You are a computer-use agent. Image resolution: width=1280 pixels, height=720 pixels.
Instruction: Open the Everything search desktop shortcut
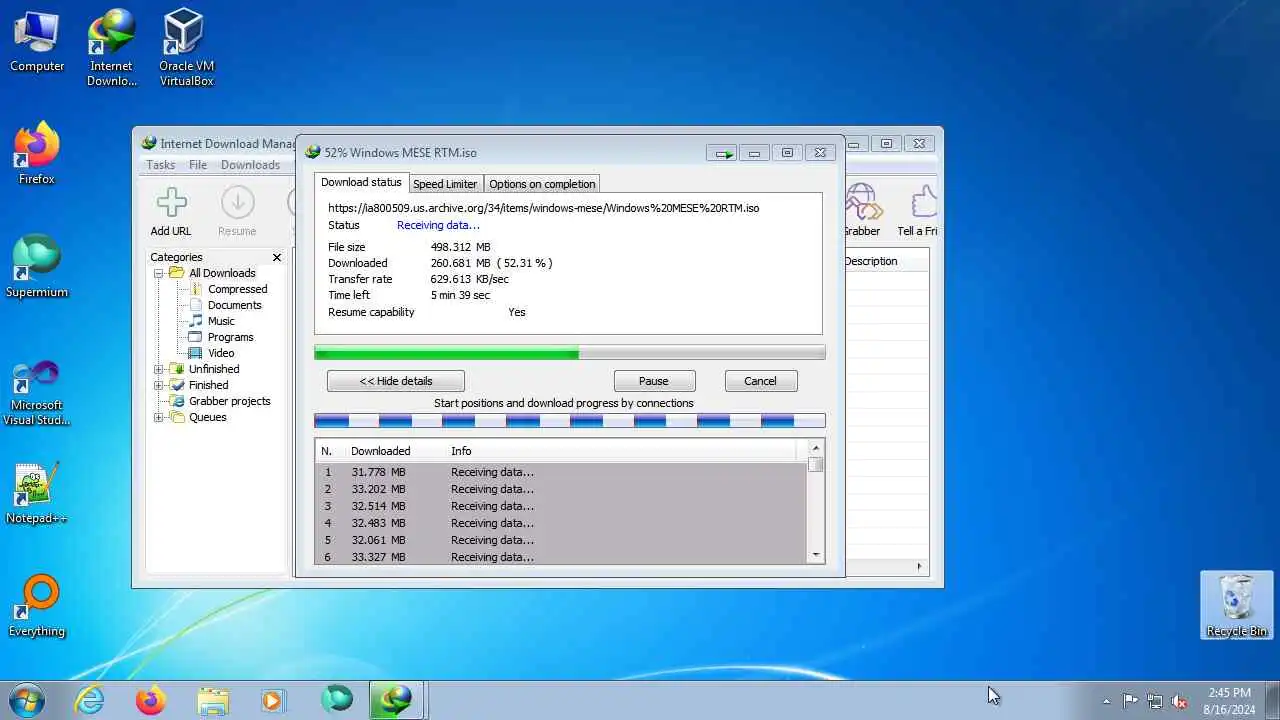click(37, 606)
